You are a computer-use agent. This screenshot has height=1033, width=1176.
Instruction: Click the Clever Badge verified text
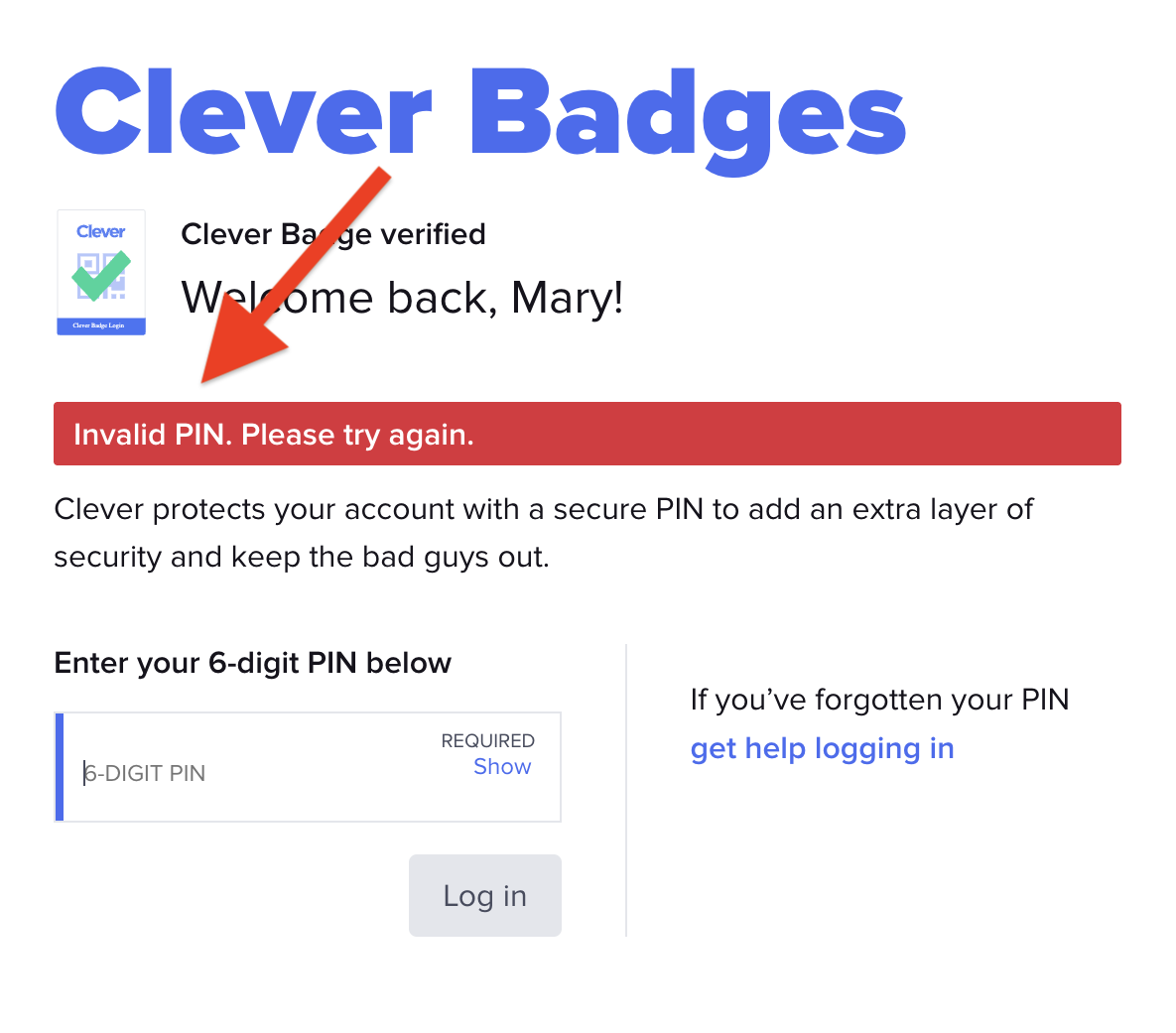pyautogui.click(x=332, y=234)
